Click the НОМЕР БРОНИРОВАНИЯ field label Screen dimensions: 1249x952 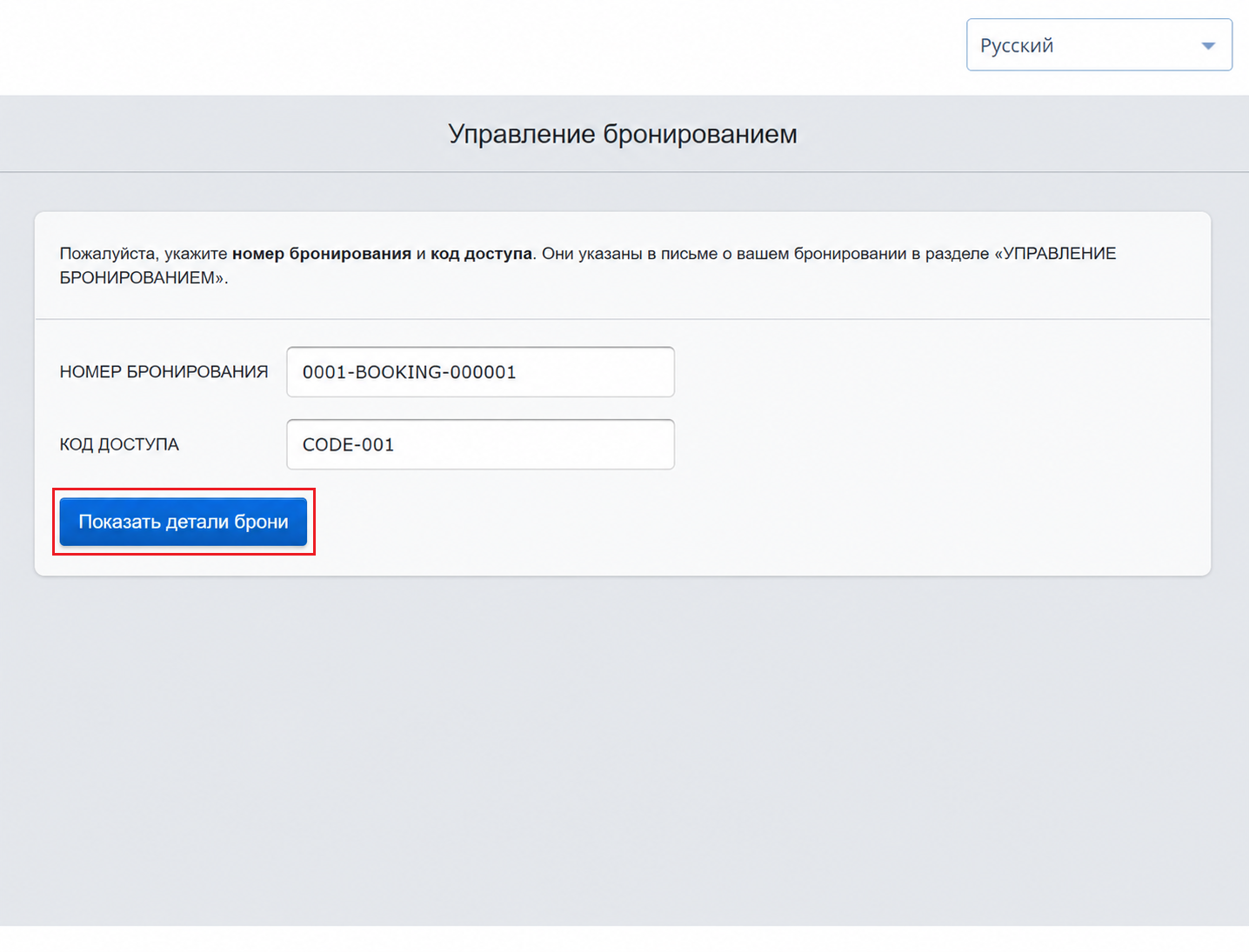[164, 372]
